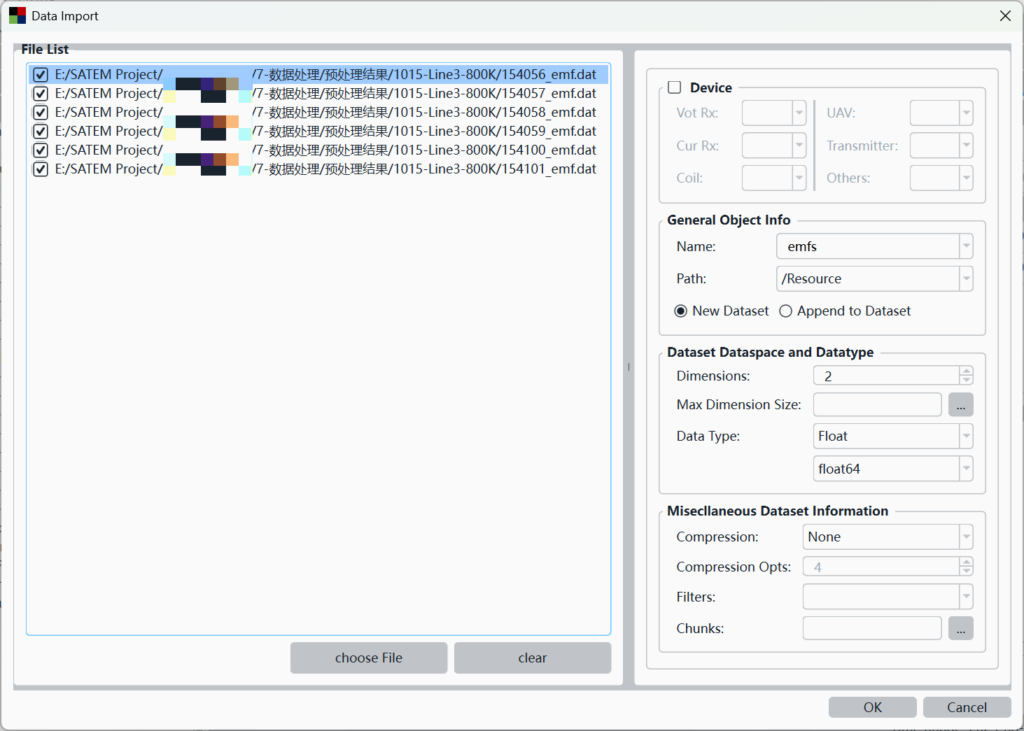
Task: Increase the Dimensions spinner value
Action: click(965, 371)
